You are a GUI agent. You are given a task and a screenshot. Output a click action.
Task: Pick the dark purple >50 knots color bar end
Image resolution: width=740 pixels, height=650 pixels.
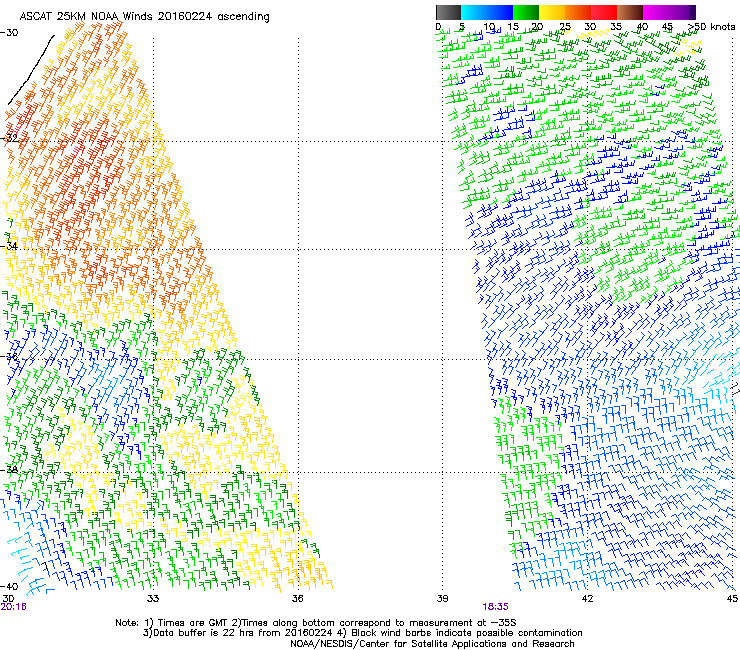pos(691,12)
